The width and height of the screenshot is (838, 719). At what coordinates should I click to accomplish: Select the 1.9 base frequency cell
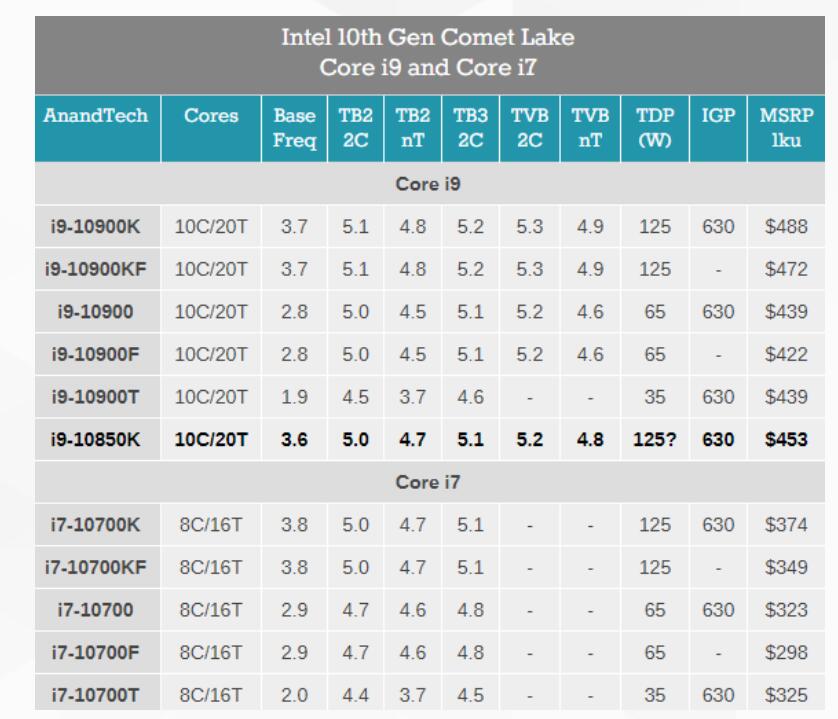point(294,397)
